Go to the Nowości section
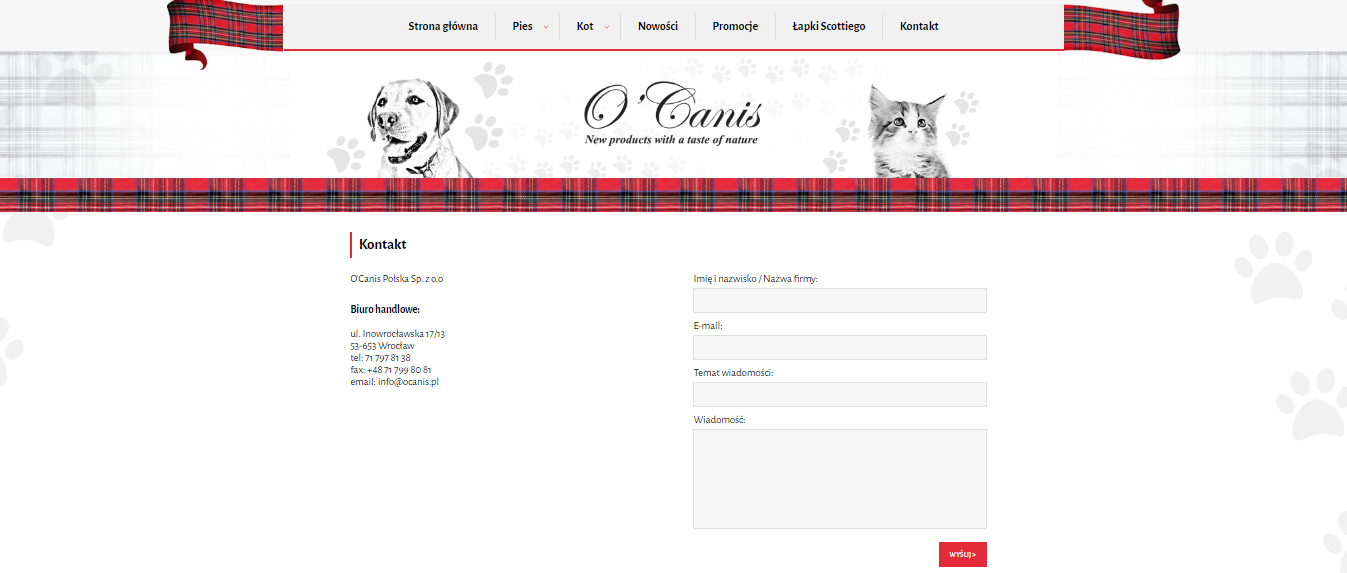Screen dimensions: 1347x573 click(658, 26)
